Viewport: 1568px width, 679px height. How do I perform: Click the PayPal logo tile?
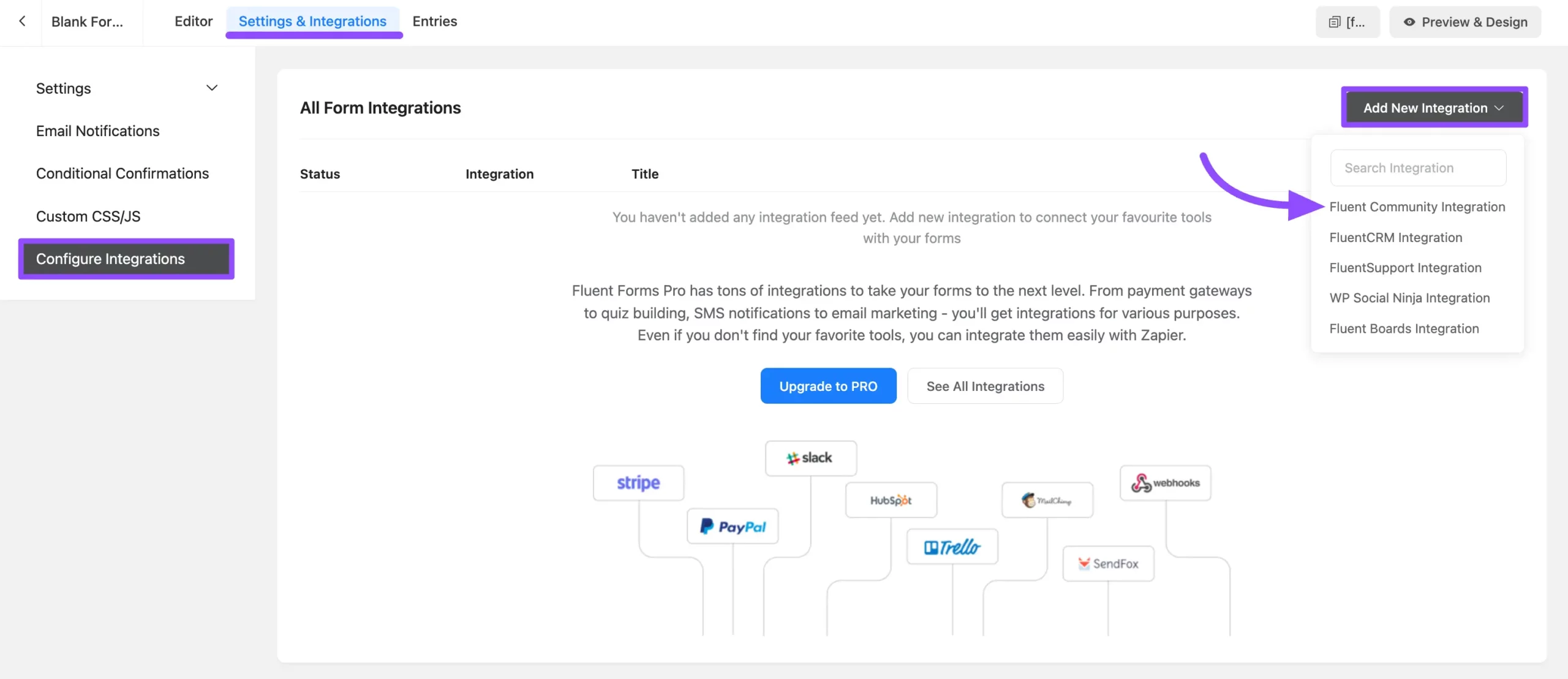[733, 526]
